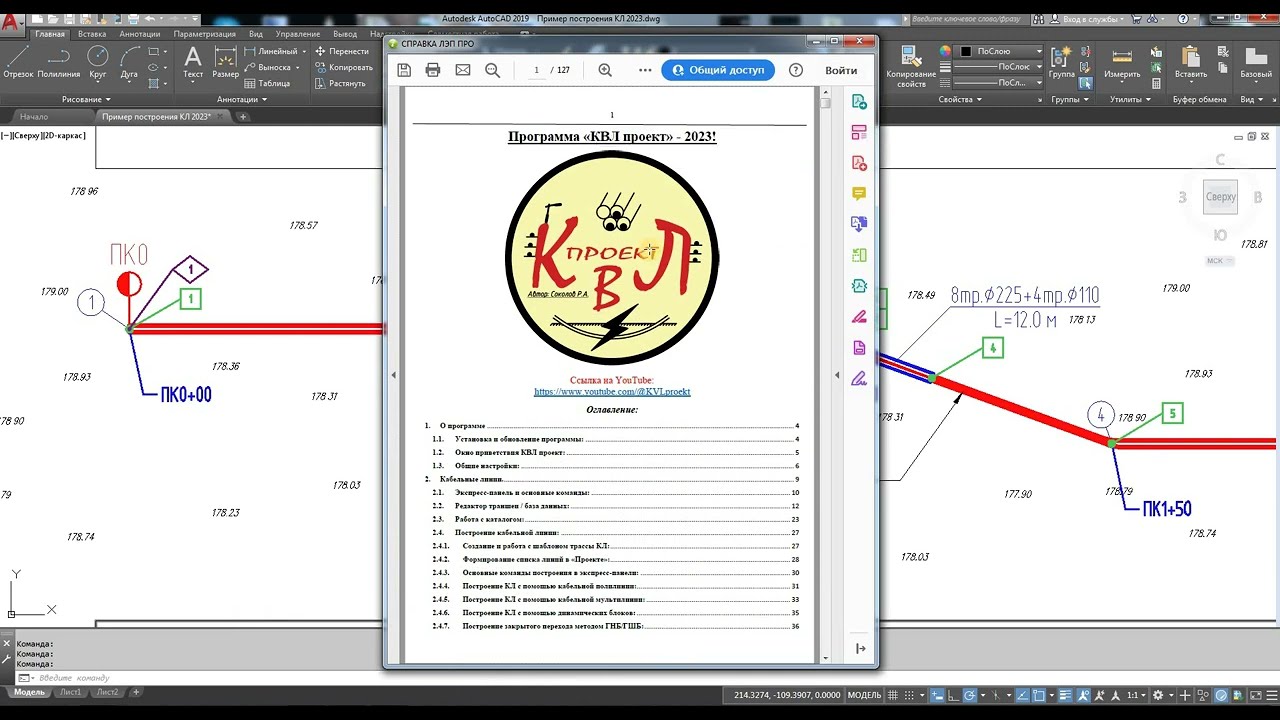
Task: Click the МОДЕЛЬ status bar button
Action: (864, 695)
